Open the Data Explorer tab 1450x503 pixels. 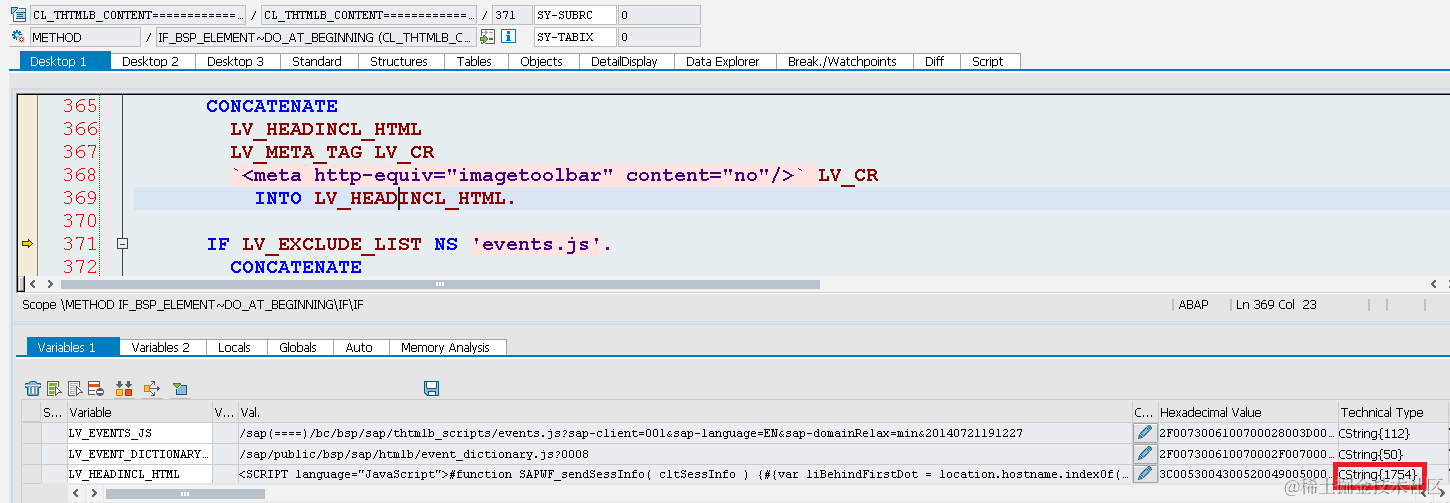723,61
